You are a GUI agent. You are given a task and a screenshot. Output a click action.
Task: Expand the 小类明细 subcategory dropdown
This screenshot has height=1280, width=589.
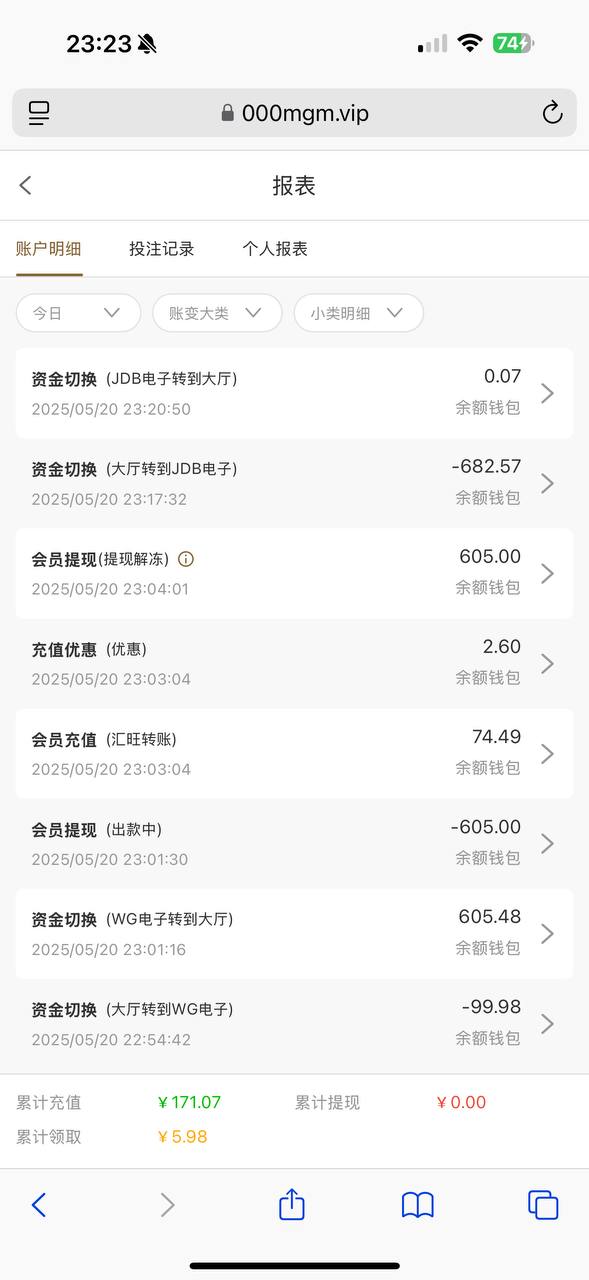pos(358,313)
